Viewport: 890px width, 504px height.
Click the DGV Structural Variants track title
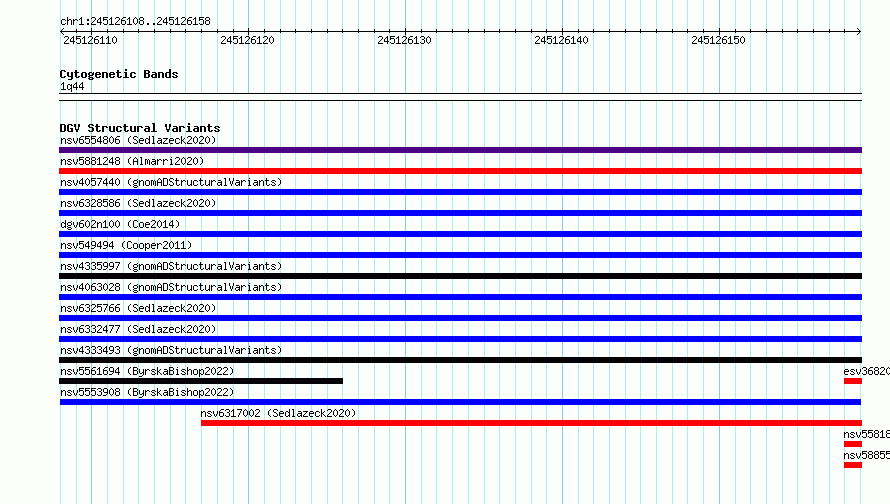(140, 128)
